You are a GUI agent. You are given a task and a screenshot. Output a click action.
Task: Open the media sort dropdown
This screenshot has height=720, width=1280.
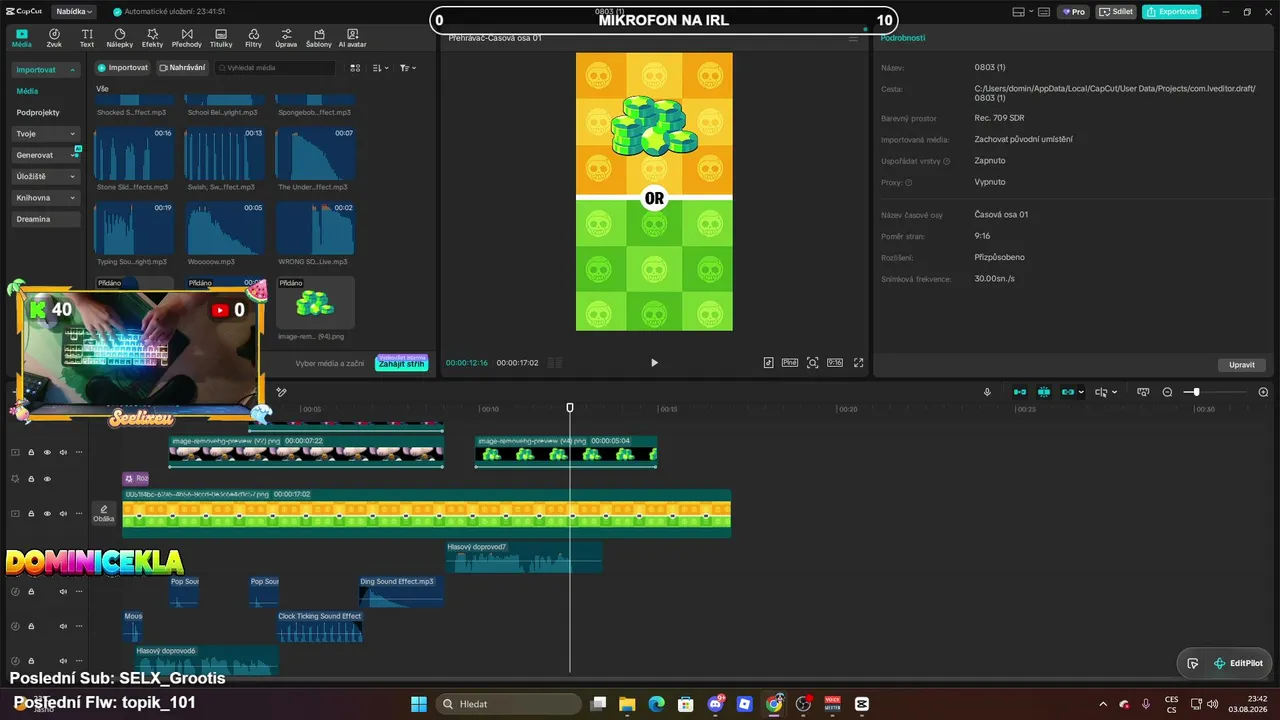[380, 68]
